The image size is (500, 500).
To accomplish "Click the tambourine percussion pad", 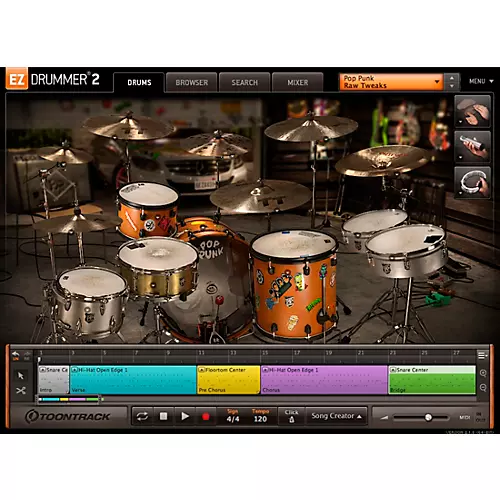I will [472, 183].
